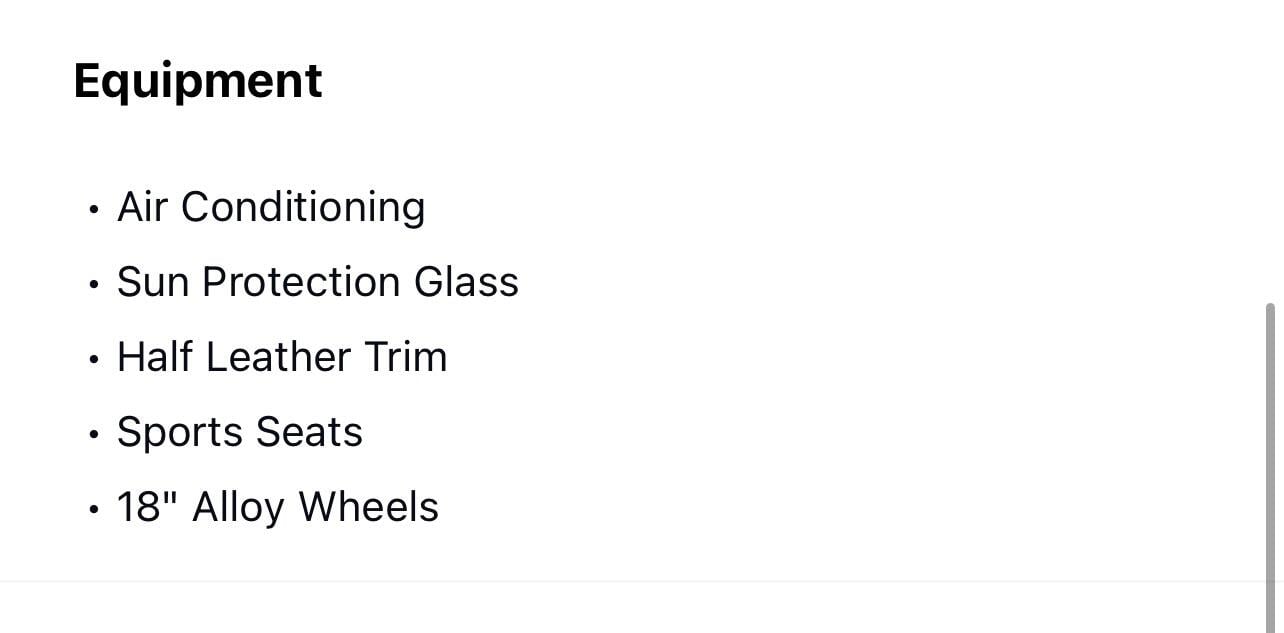The width and height of the screenshot is (1284, 633).
Task: Click the scrollbar track above the thumb
Action: coord(1271,150)
